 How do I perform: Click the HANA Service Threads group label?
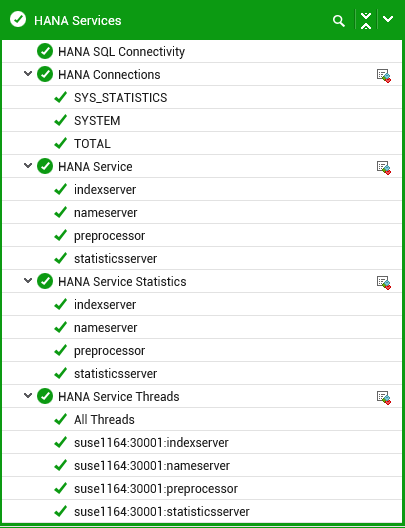[x=119, y=397]
